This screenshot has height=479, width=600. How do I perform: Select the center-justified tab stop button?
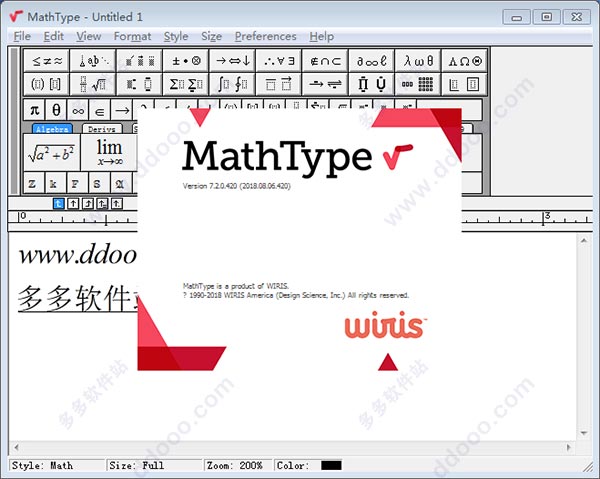pyautogui.click(x=73, y=204)
